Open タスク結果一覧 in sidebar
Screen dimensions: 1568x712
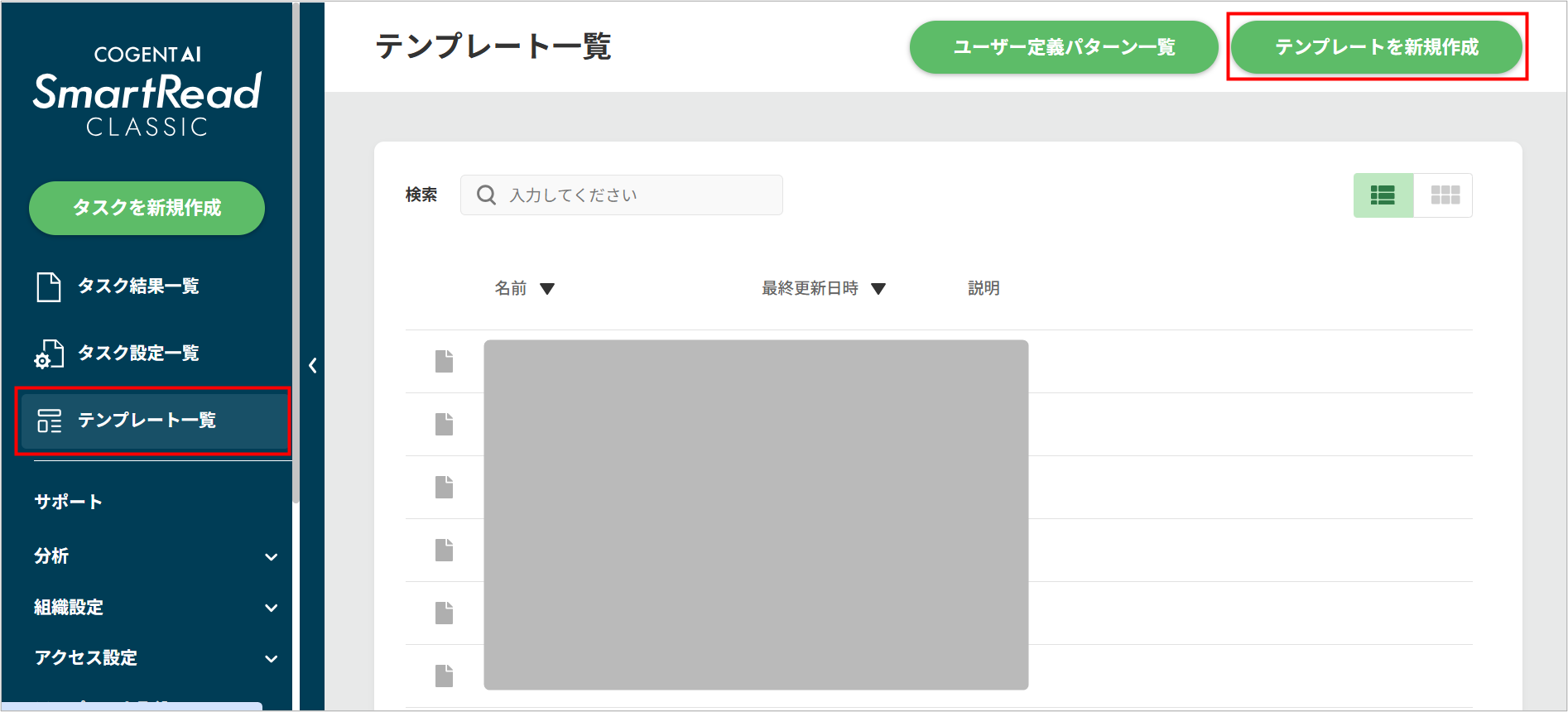tap(138, 286)
